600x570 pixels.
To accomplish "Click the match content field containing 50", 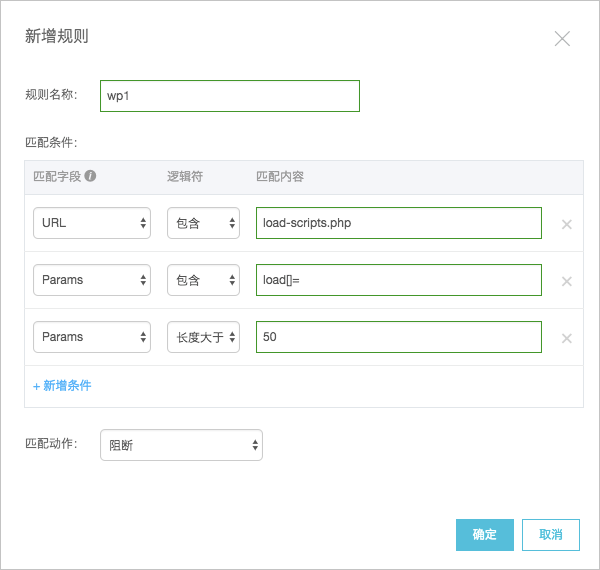I will click(x=399, y=337).
